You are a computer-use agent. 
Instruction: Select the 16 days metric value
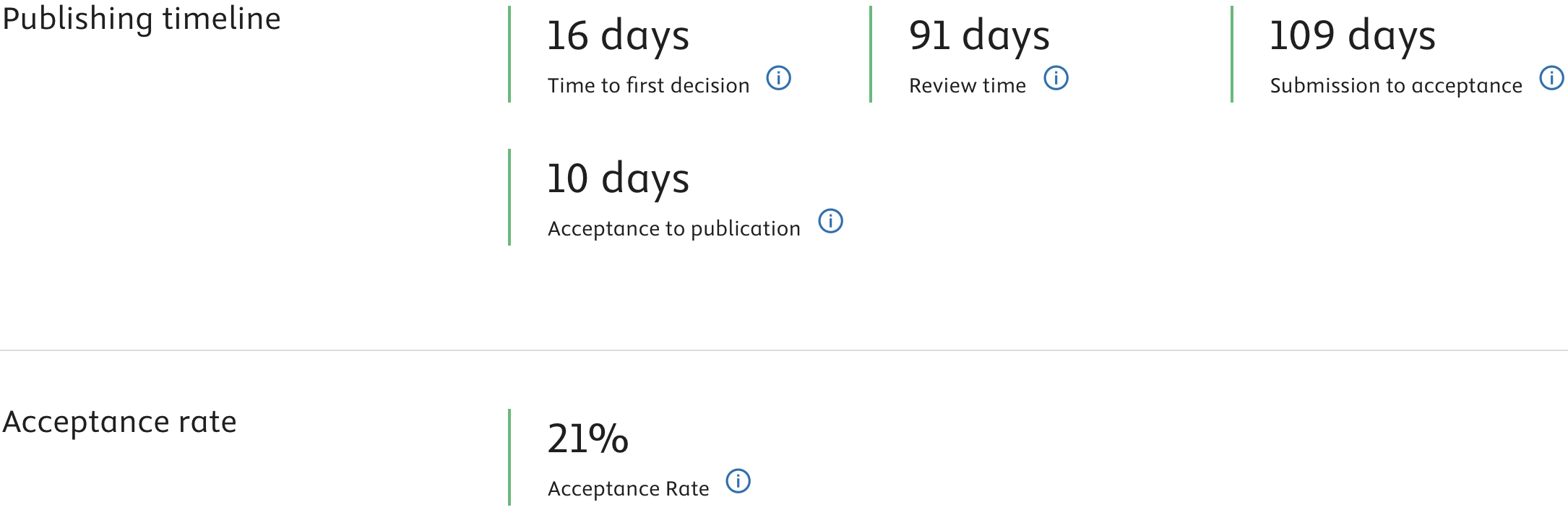click(x=618, y=36)
